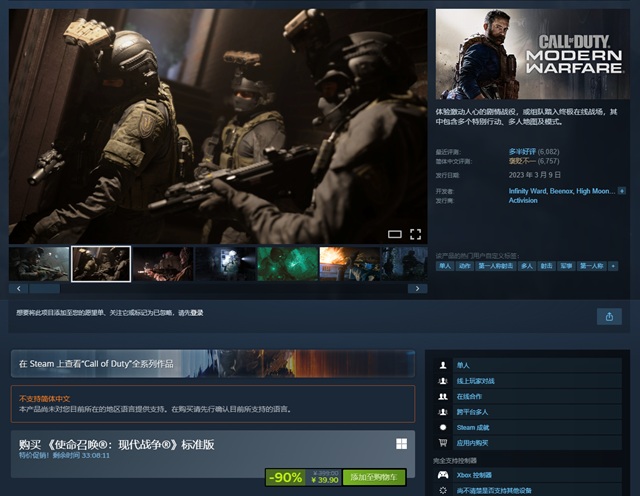Click the 应用内购买 in-app purchases icon

[x=443, y=442]
